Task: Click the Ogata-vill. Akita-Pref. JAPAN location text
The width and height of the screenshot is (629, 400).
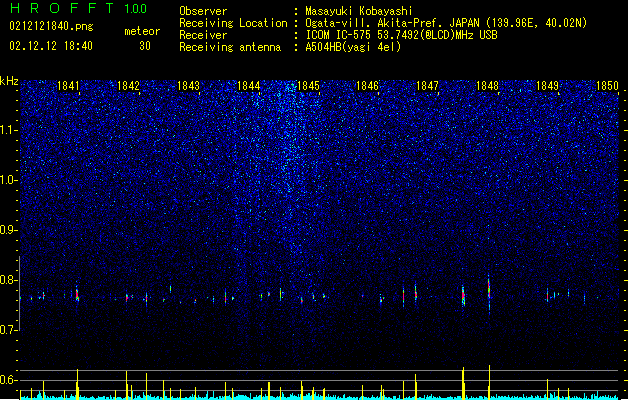Action: [446, 23]
